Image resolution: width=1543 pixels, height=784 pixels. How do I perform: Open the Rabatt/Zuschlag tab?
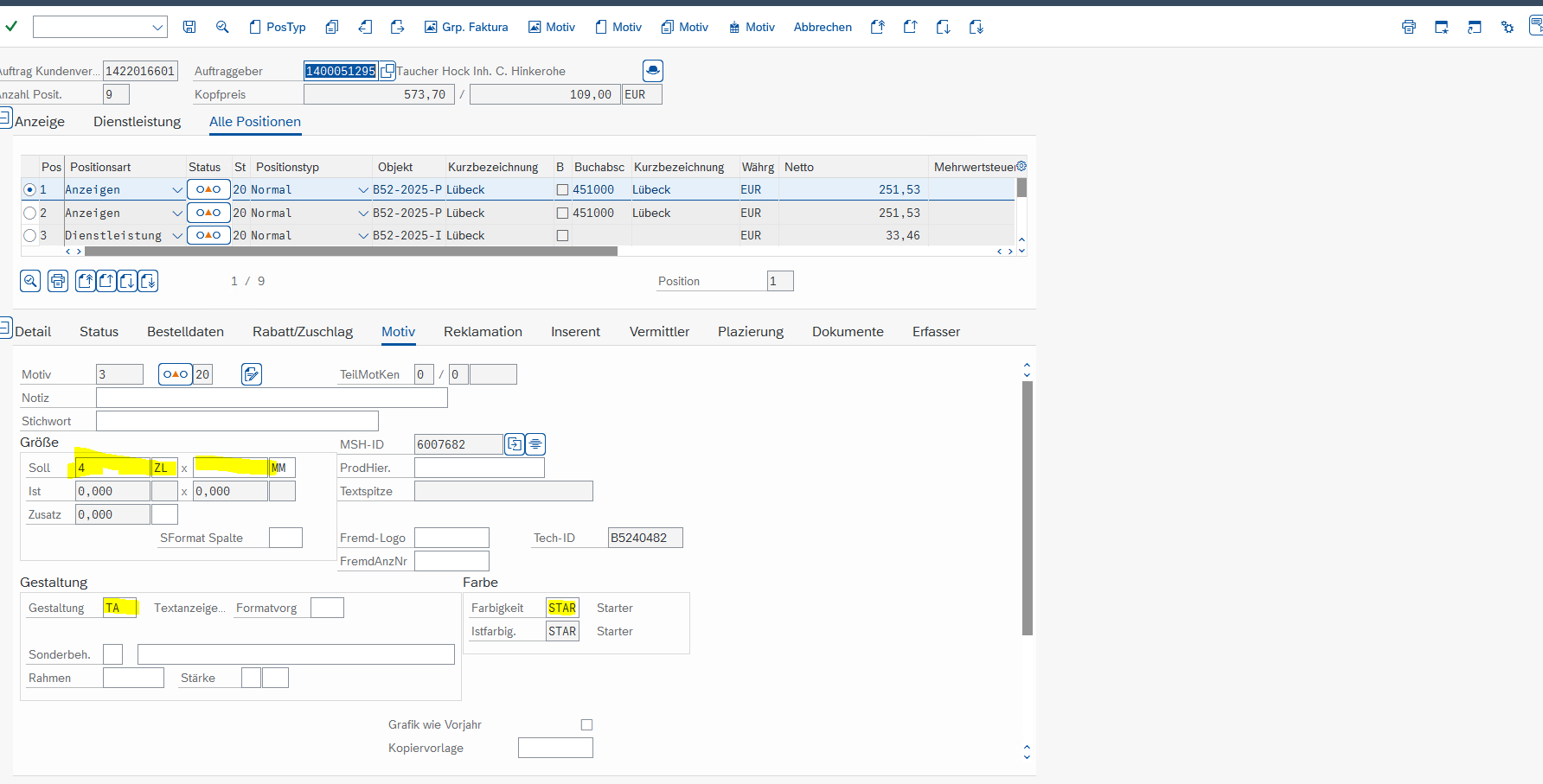coord(303,332)
